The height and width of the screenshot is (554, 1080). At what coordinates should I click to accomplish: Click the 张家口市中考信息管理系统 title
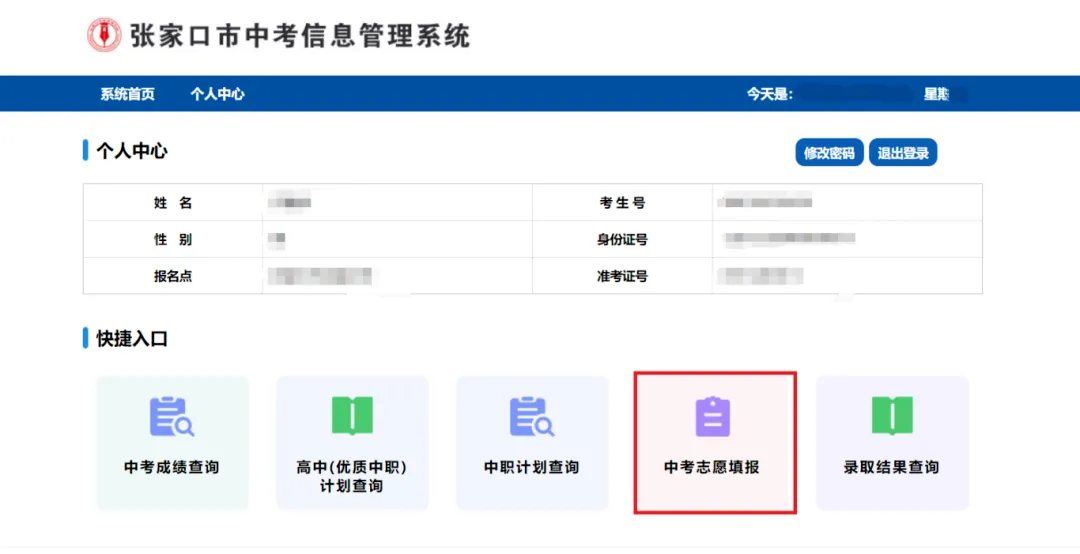[300, 36]
